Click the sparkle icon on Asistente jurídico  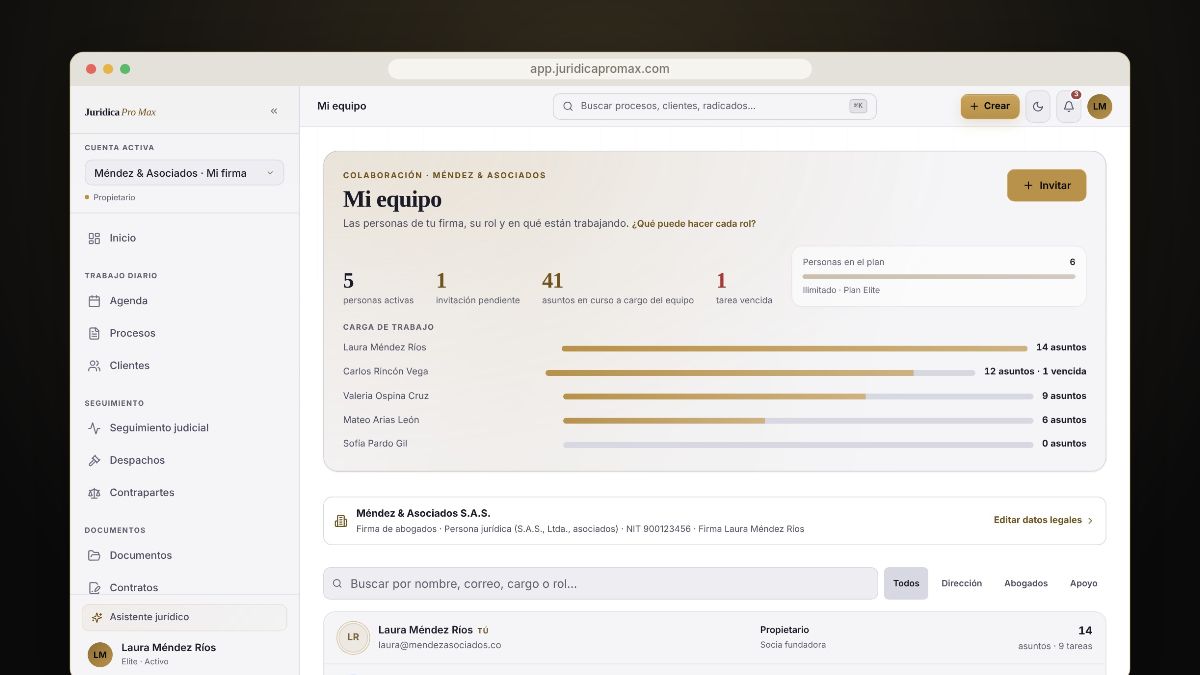(97, 617)
